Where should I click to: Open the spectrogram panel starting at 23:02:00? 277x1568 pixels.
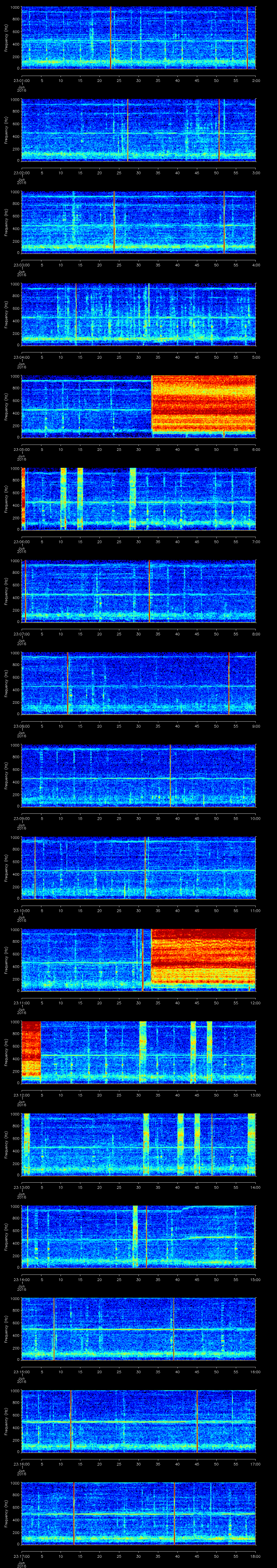138,130
